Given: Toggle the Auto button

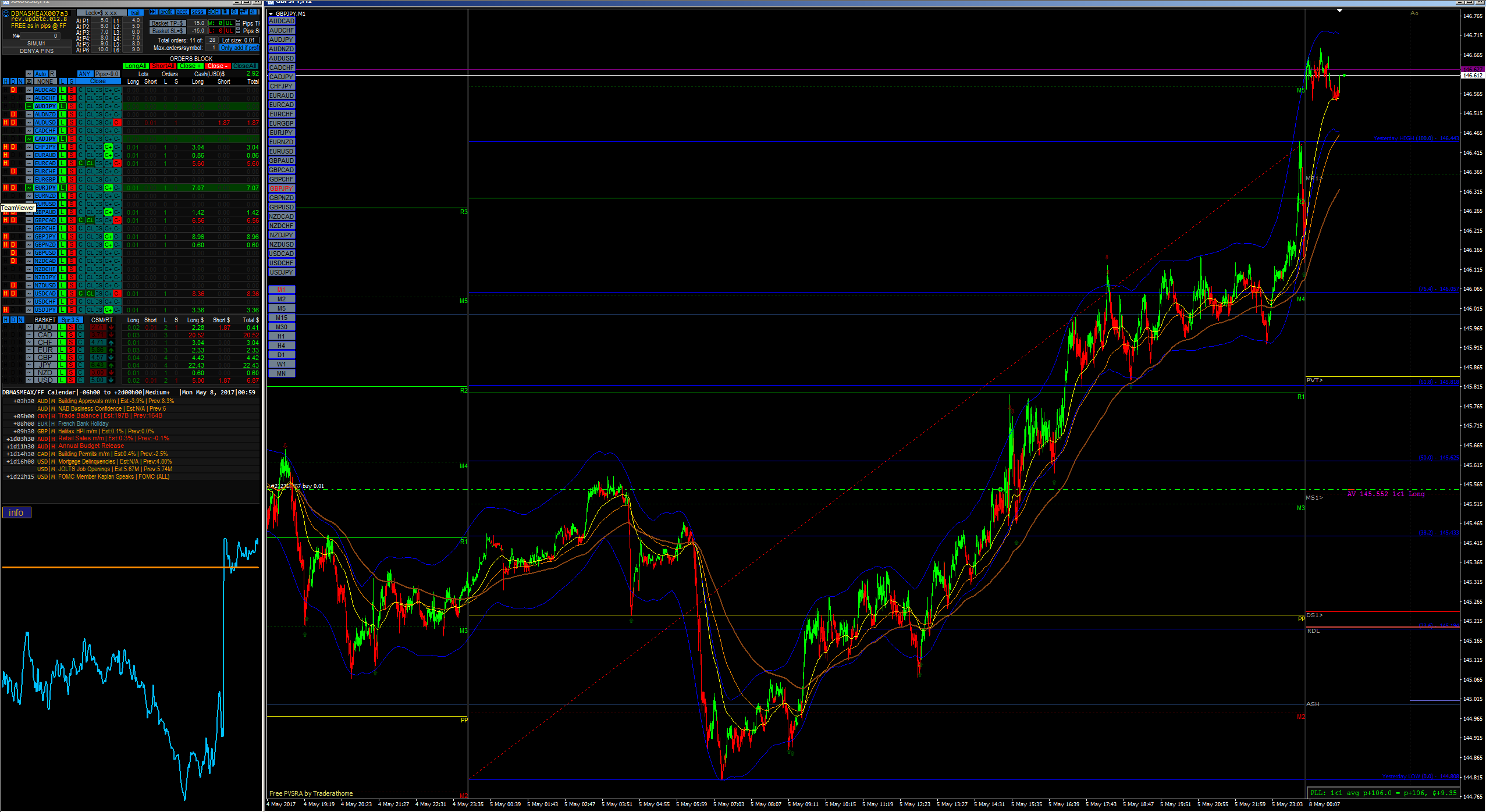Looking at the screenshot, I should point(41,74).
